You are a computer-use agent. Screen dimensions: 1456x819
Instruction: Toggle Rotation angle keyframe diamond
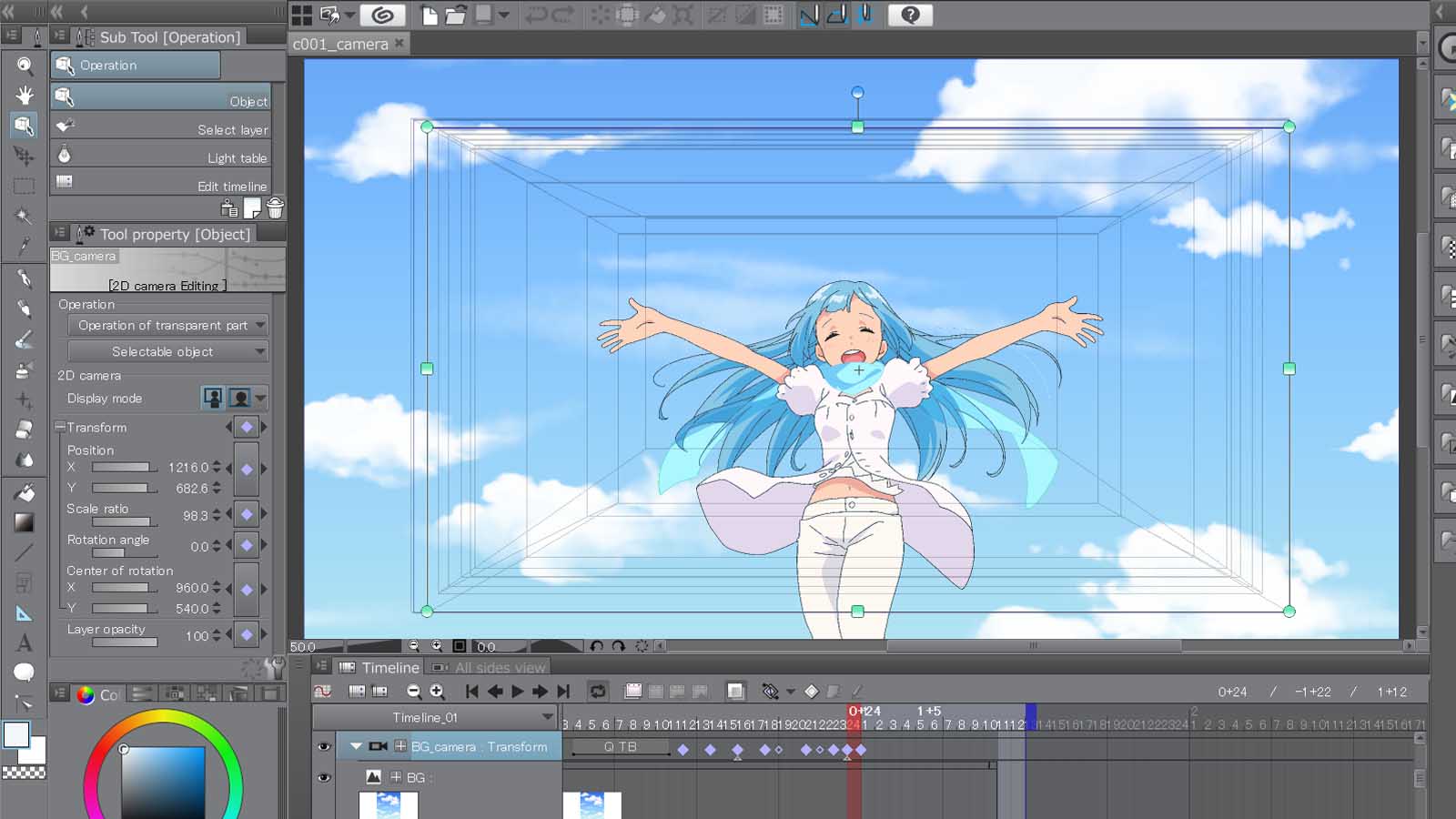pyautogui.click(x=247, y=545)
